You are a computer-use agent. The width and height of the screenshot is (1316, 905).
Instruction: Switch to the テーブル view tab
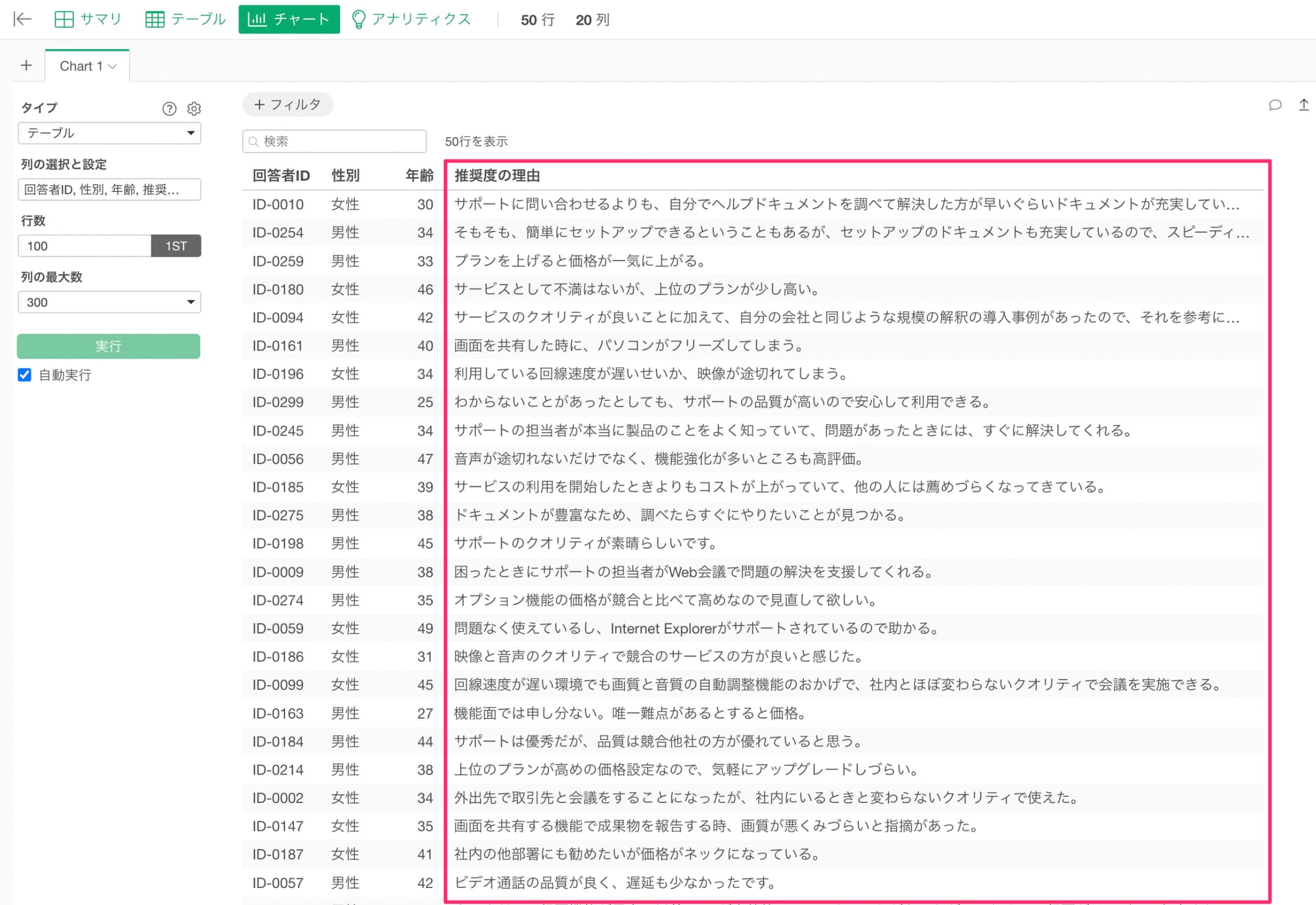(x=185, y=19)
